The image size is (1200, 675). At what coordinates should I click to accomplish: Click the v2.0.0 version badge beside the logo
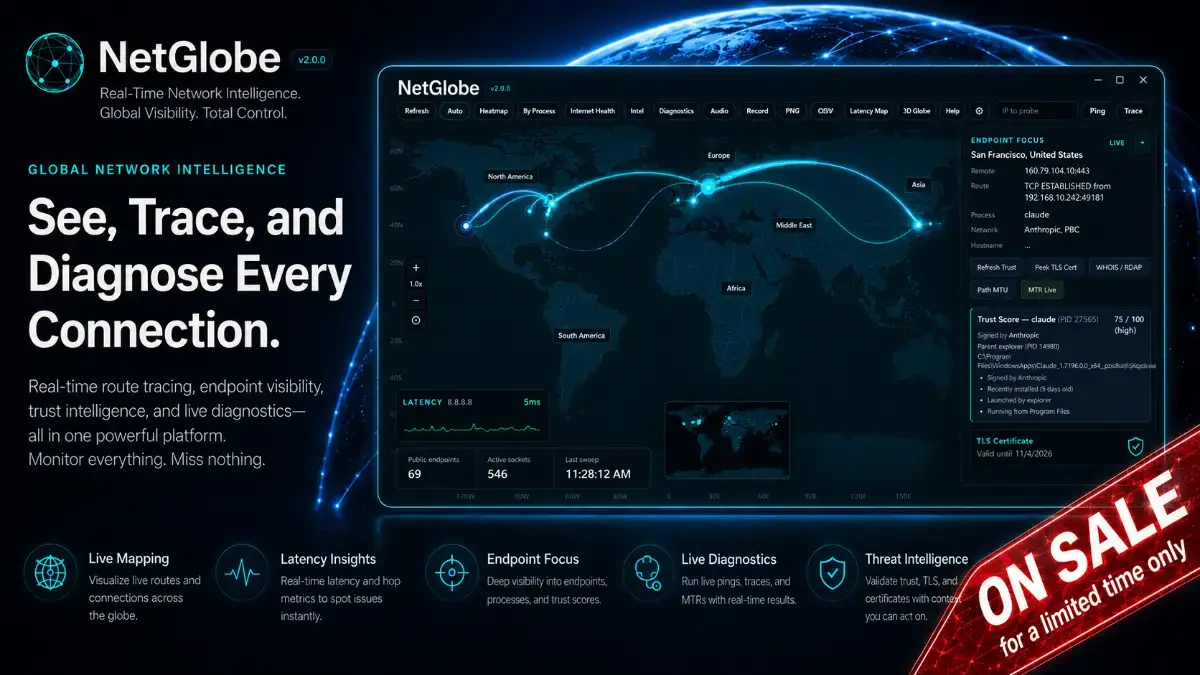[312, 60]
